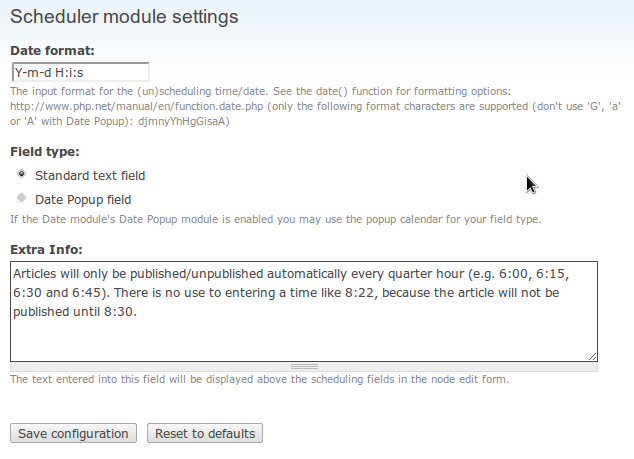
Task: Click the help text below the Extra Info box
Action: click(259, 379)
